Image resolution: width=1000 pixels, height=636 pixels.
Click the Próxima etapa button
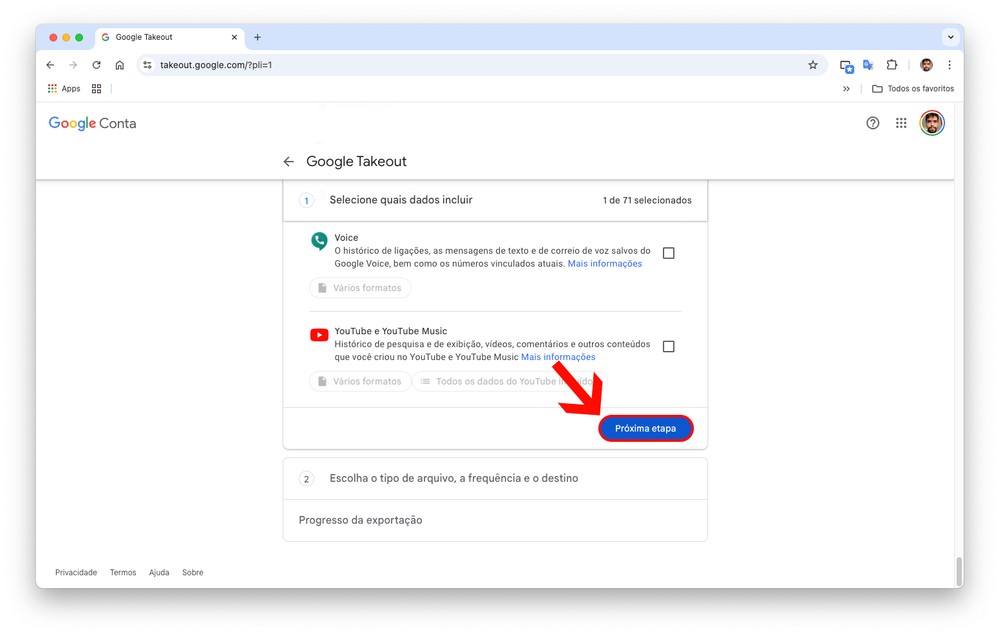pyautogui.click(x=645, y=429)
